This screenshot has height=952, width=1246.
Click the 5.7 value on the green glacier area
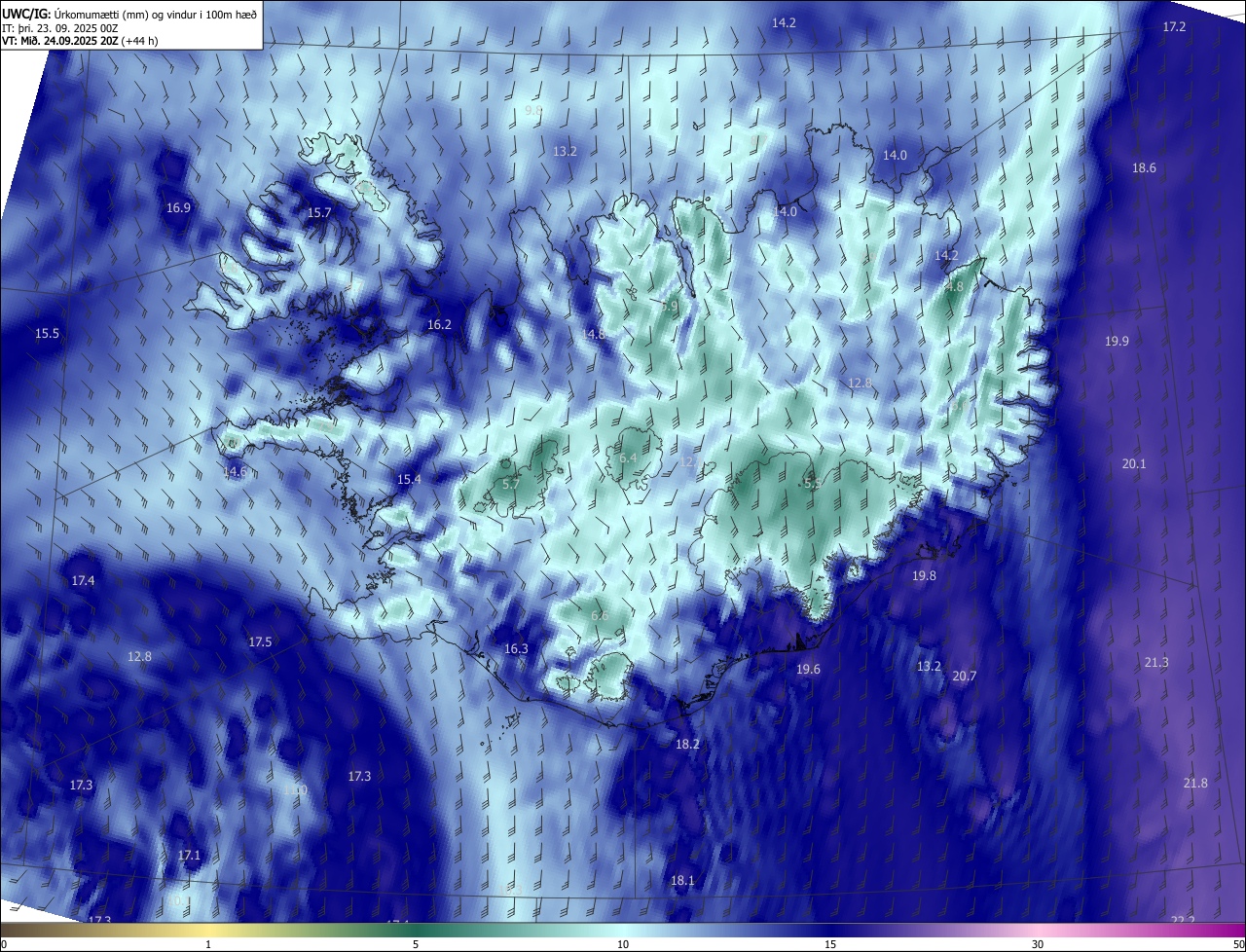pyautogui.click(x=511, y=484)
